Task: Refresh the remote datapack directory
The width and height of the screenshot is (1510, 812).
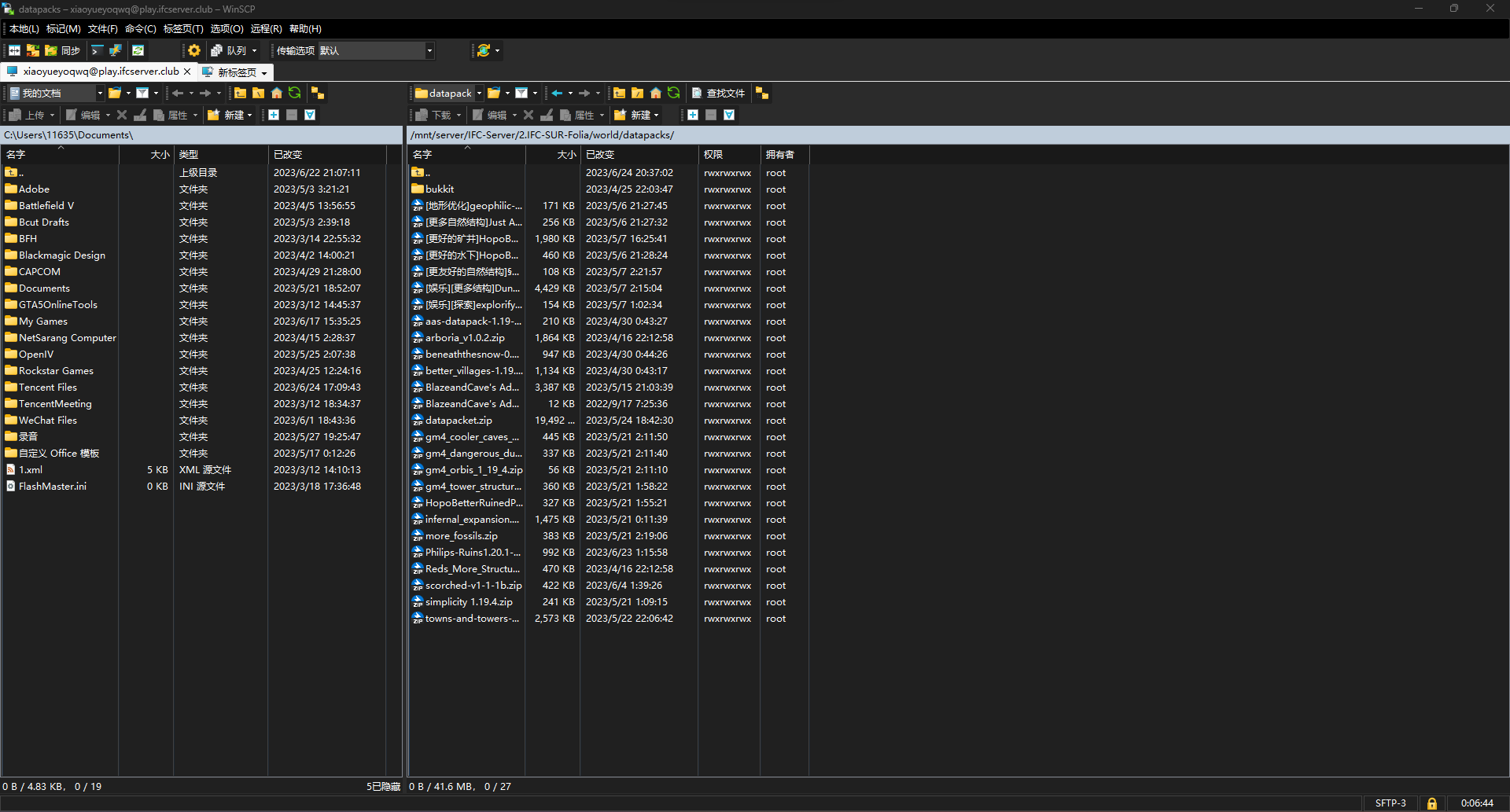Action: point(674,94)
